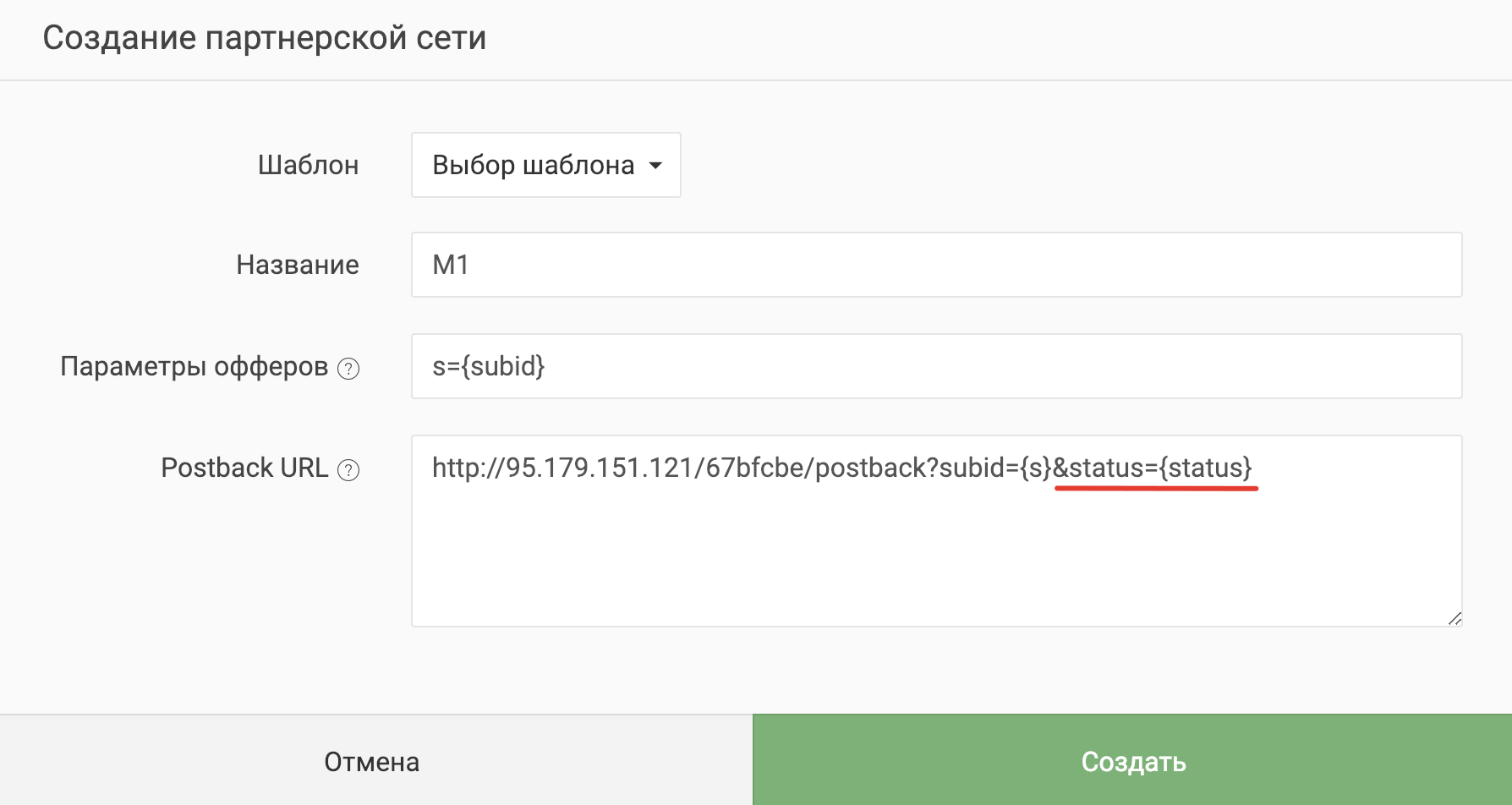Click empty area below URL in textarea

click(936, 558)
